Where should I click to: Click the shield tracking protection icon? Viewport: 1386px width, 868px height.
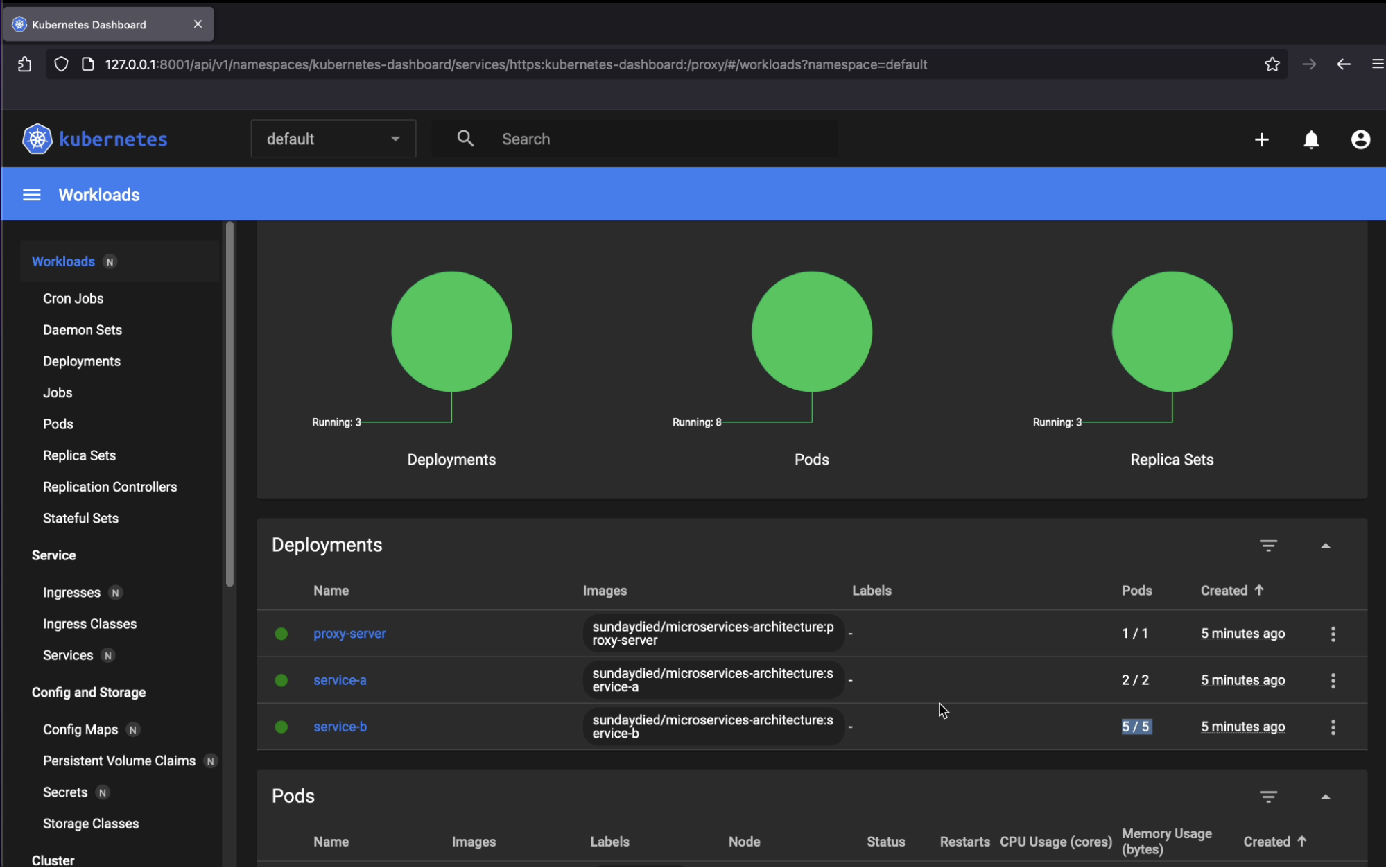pos(61,64)
